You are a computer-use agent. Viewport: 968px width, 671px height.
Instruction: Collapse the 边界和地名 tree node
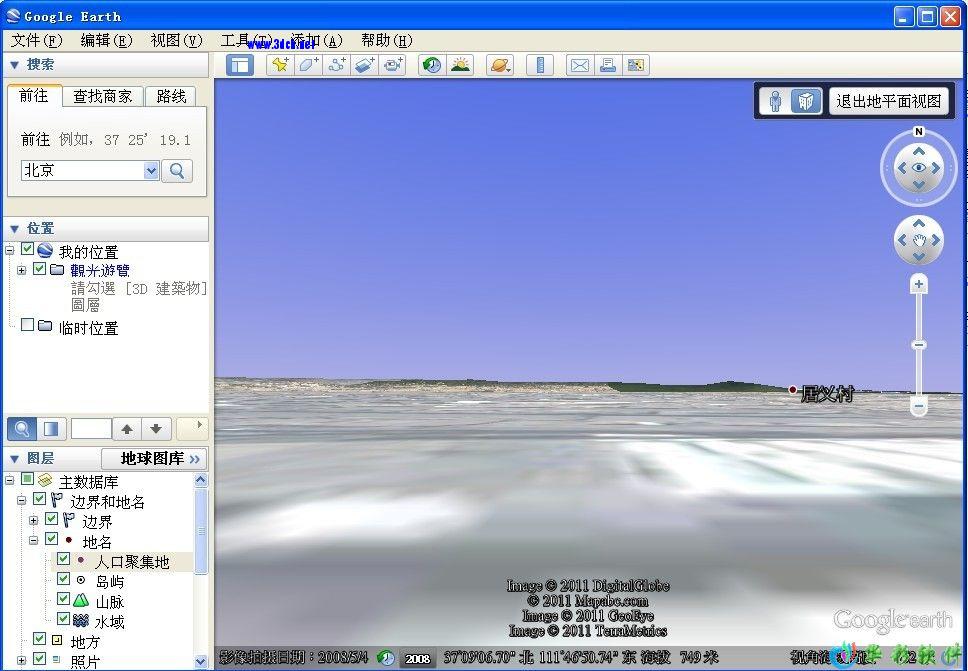point(21,500)
